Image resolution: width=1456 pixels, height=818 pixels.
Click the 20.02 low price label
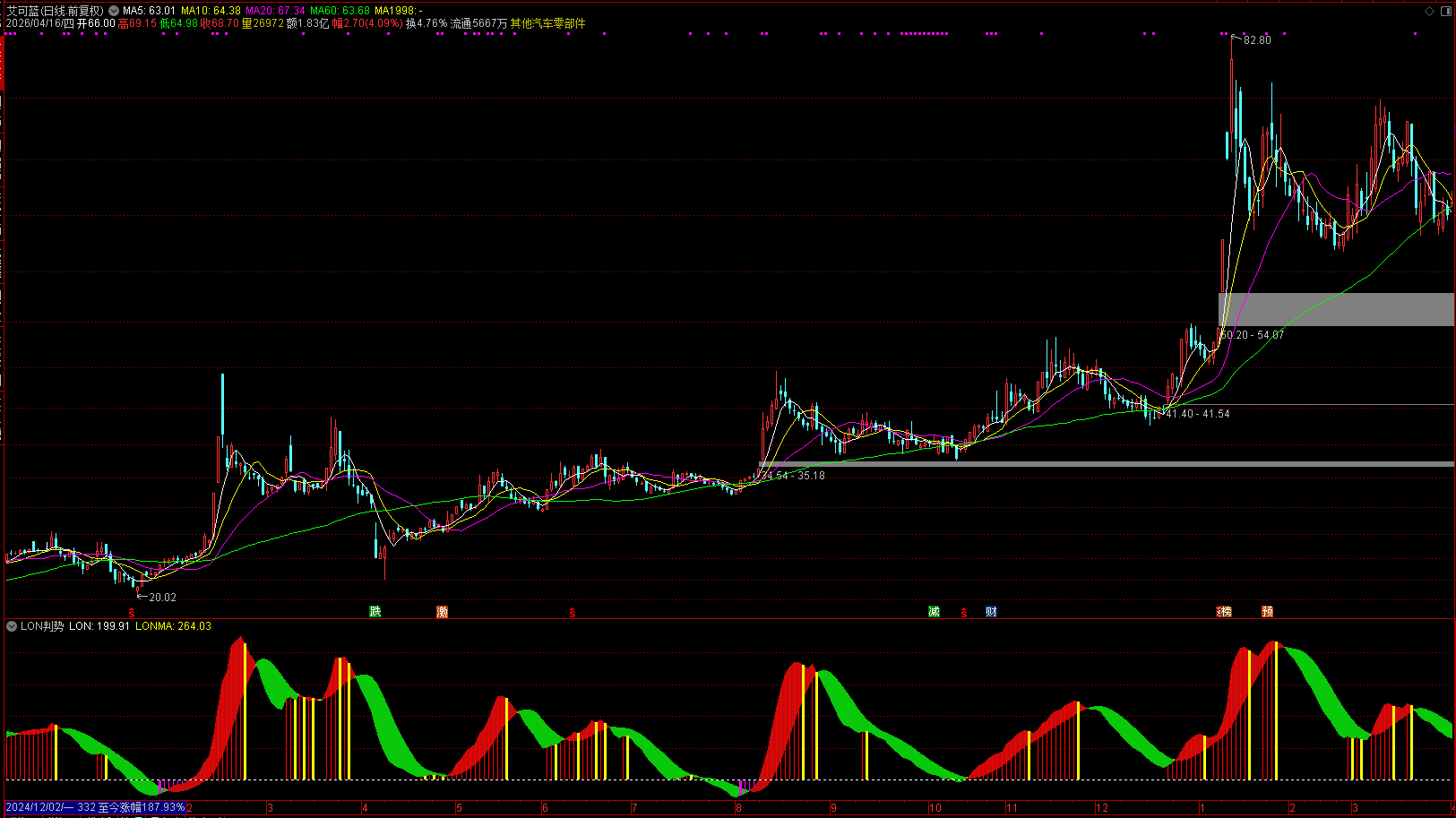pos(162,597)
